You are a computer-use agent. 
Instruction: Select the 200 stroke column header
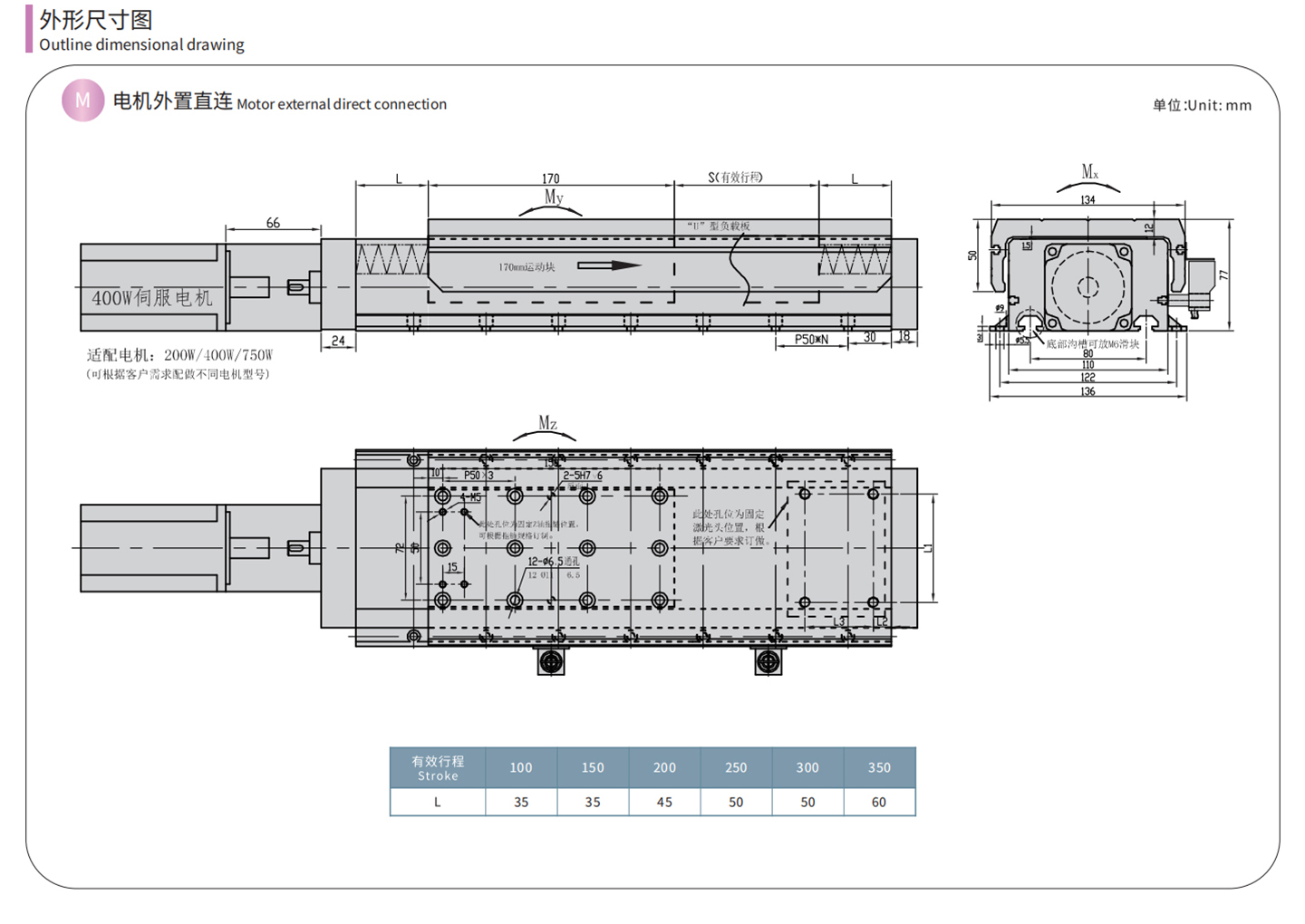pos(664,767)
